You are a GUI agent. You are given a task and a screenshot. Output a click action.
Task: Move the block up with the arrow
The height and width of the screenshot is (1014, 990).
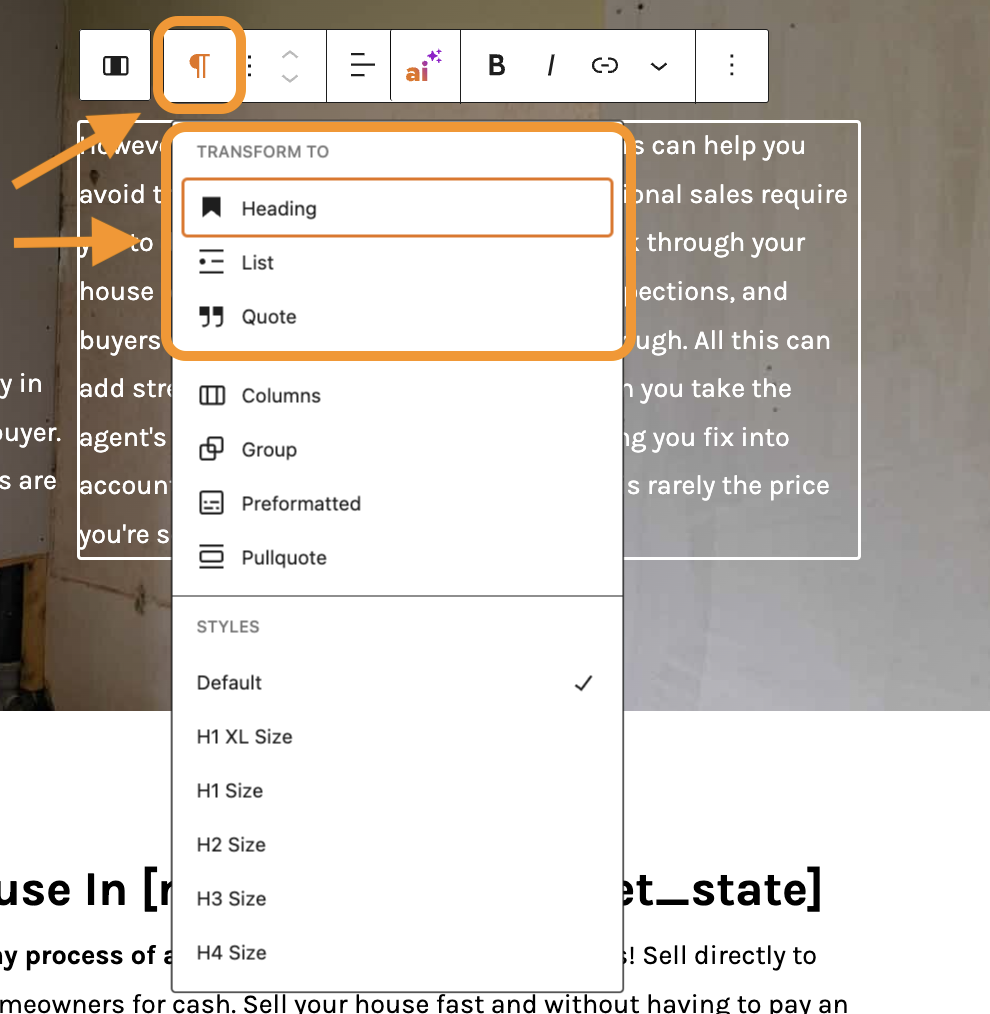(x=290, y=52)
